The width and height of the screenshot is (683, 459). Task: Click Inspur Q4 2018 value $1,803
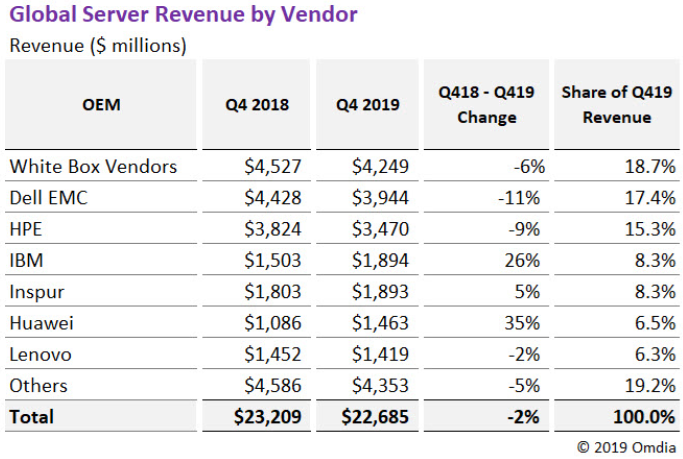(x=273, y=292)
